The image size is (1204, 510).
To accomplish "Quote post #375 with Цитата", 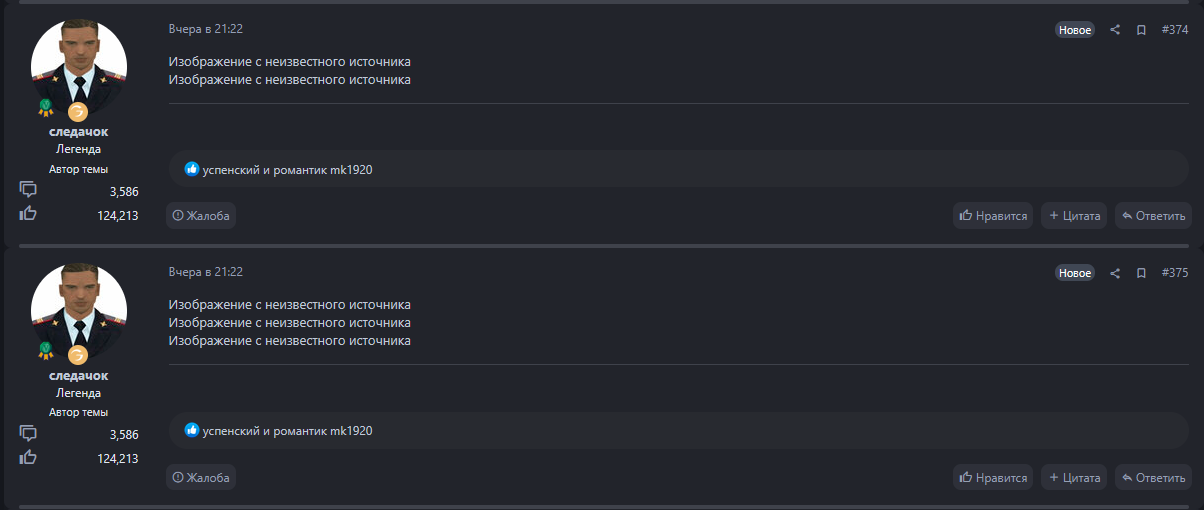I will [1074, 477].
